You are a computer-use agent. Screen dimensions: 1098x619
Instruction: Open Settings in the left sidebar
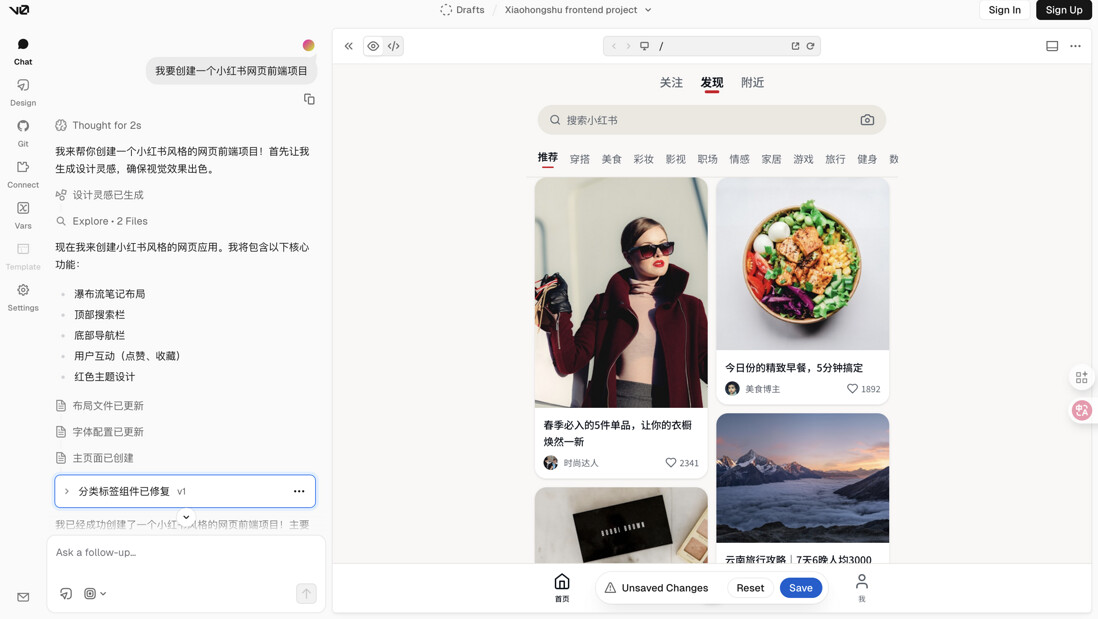tap(23, 297)
